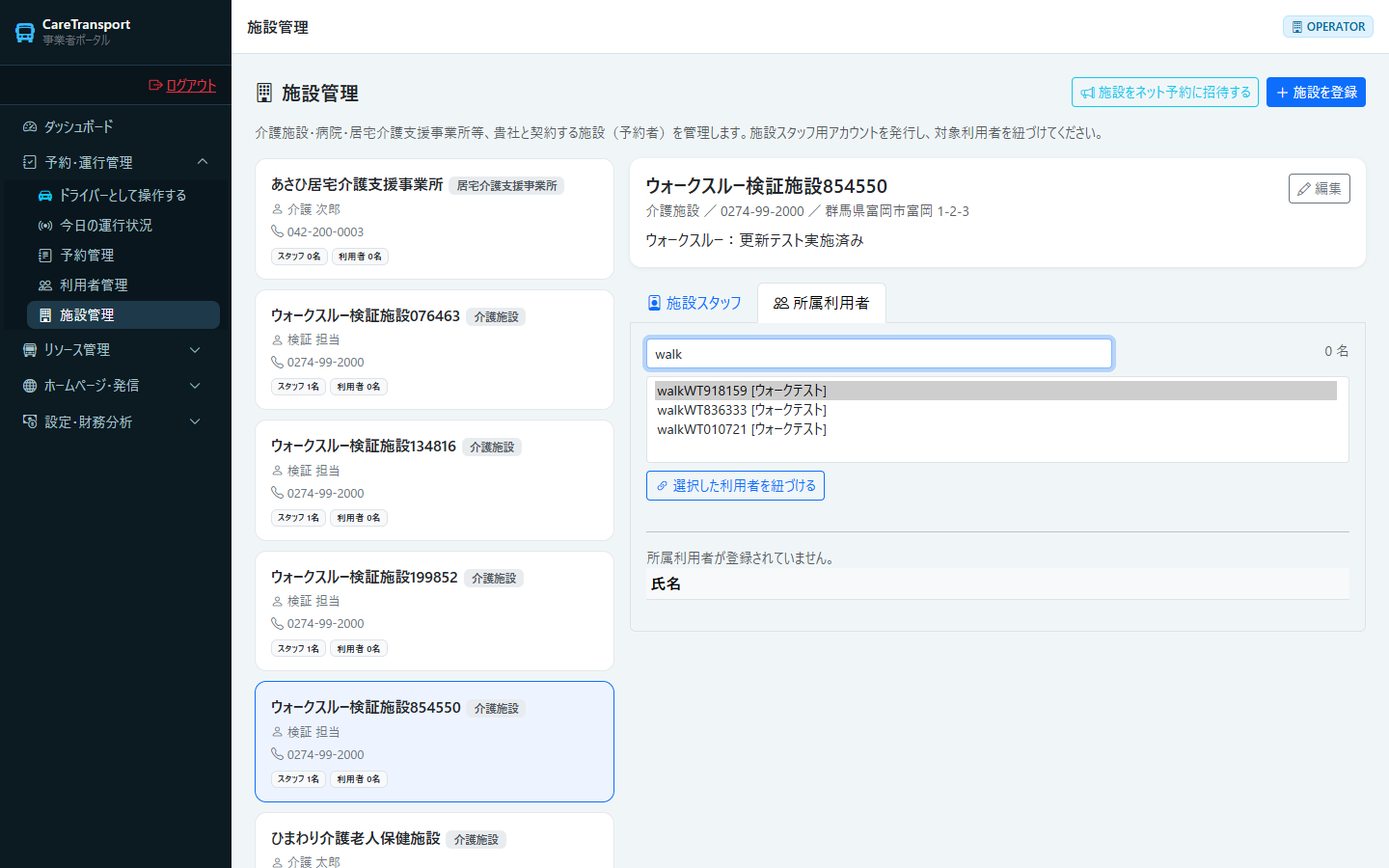Click the building icon of the active 施設管理 item
This screenshot has width=1389, height=868.
45,315
